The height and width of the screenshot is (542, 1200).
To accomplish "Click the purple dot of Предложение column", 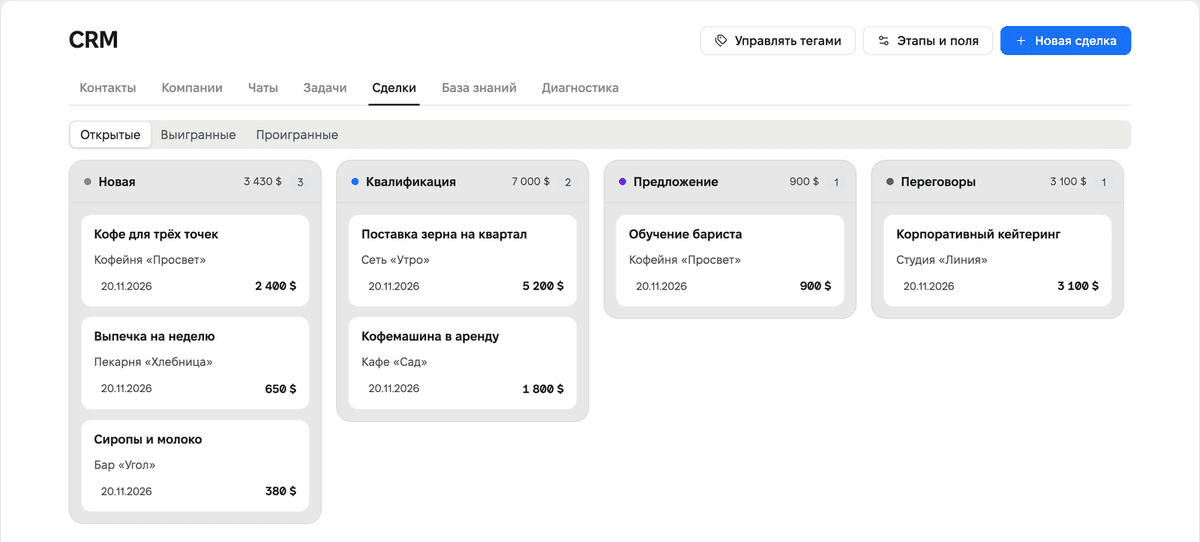I will (623, 182).
